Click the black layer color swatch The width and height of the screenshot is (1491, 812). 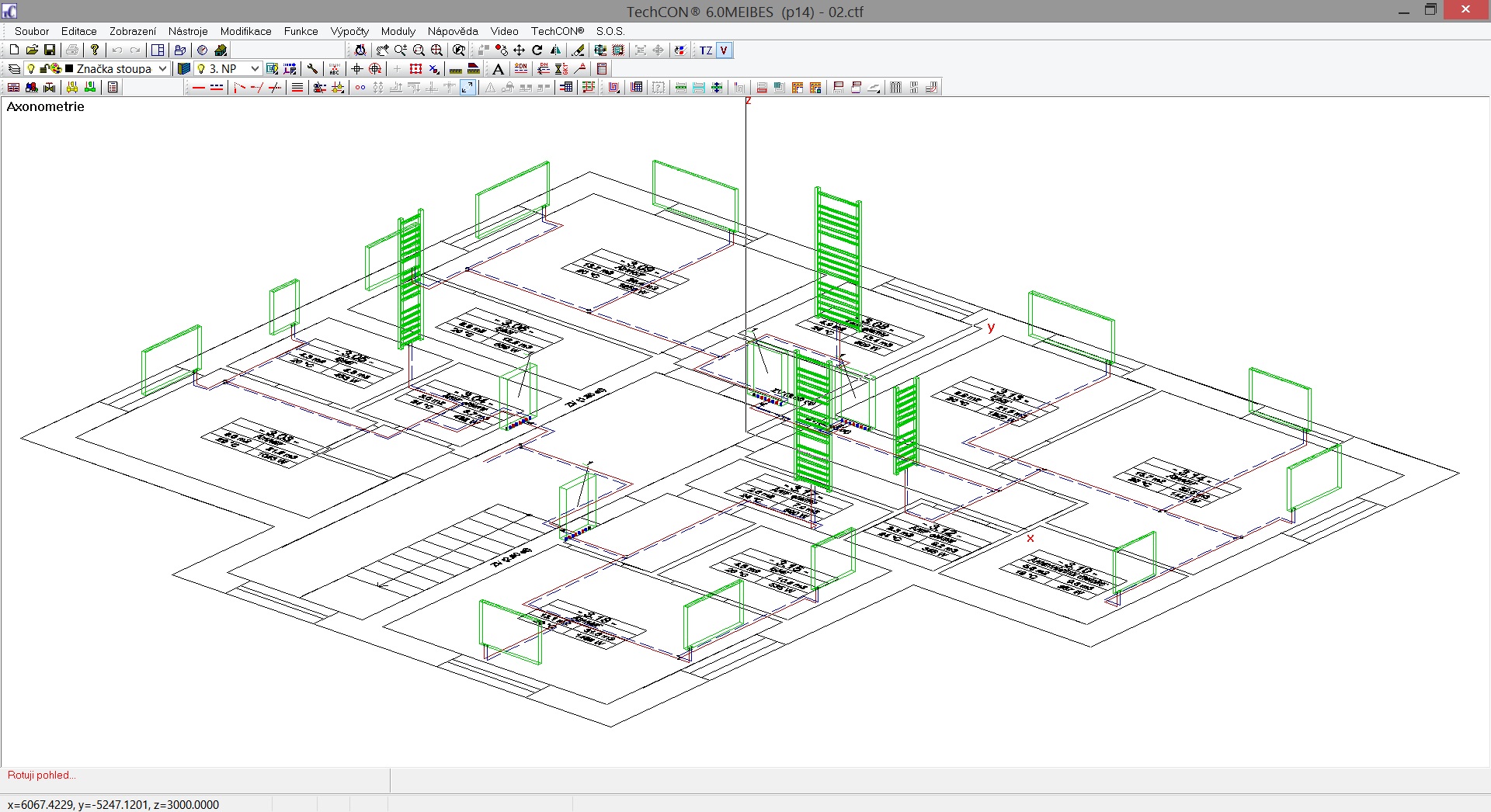tap(69, 69)
